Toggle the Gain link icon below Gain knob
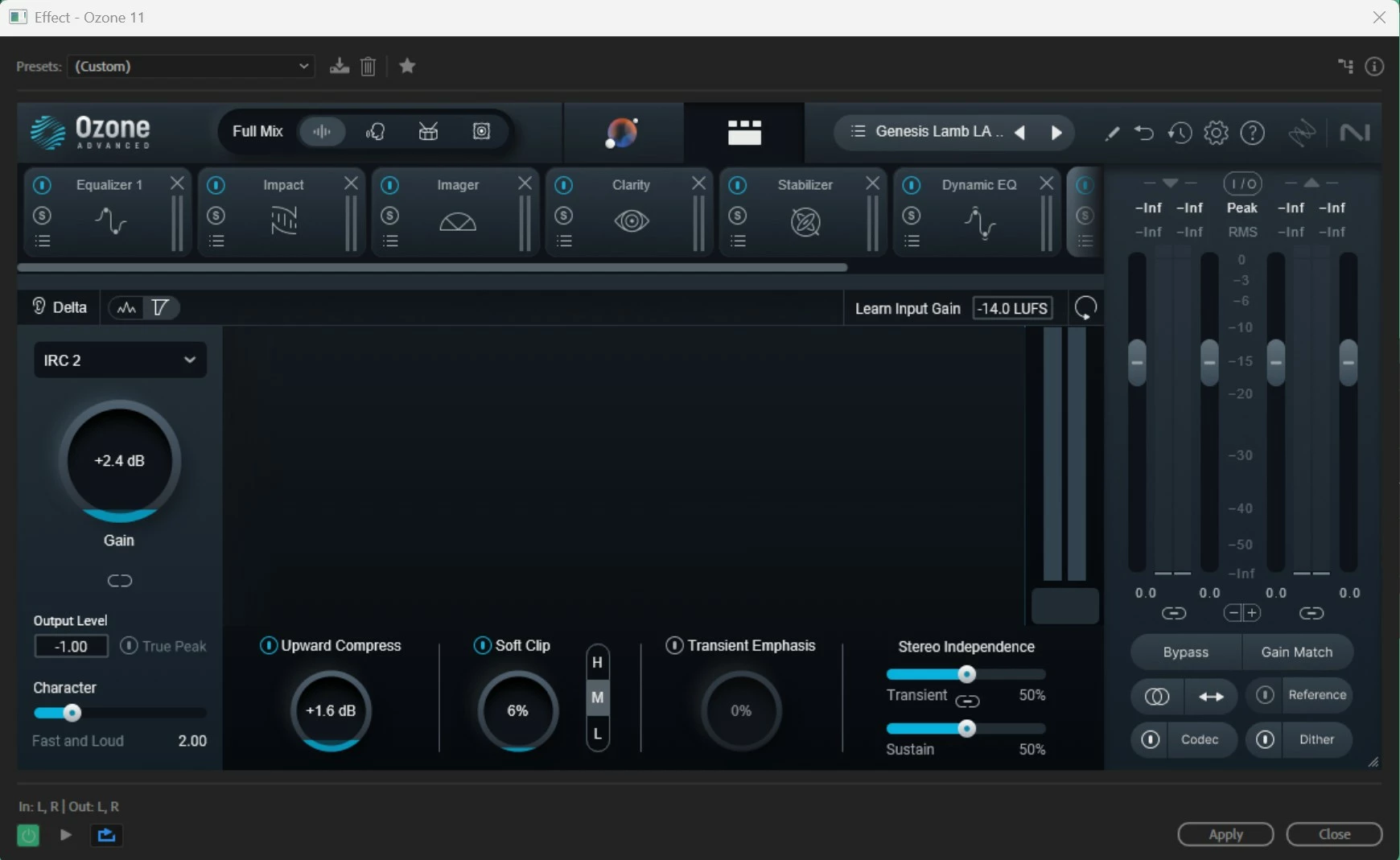The image size is (1400, 860). coord(119,581)
